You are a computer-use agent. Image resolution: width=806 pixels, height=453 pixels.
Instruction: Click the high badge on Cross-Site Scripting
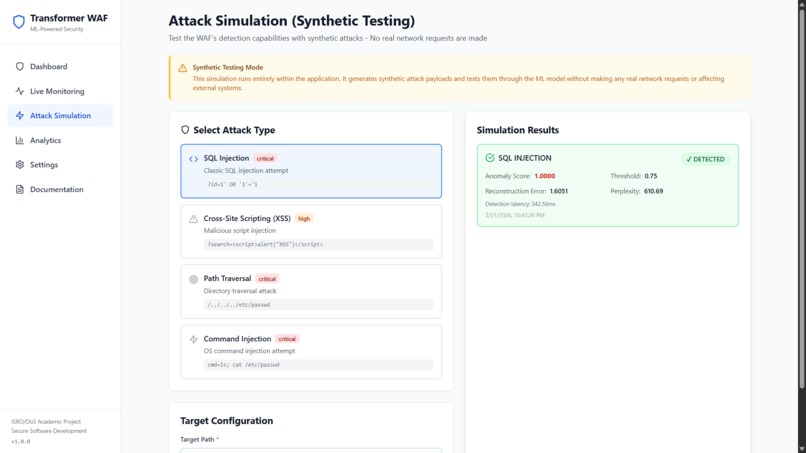(304, 219)
